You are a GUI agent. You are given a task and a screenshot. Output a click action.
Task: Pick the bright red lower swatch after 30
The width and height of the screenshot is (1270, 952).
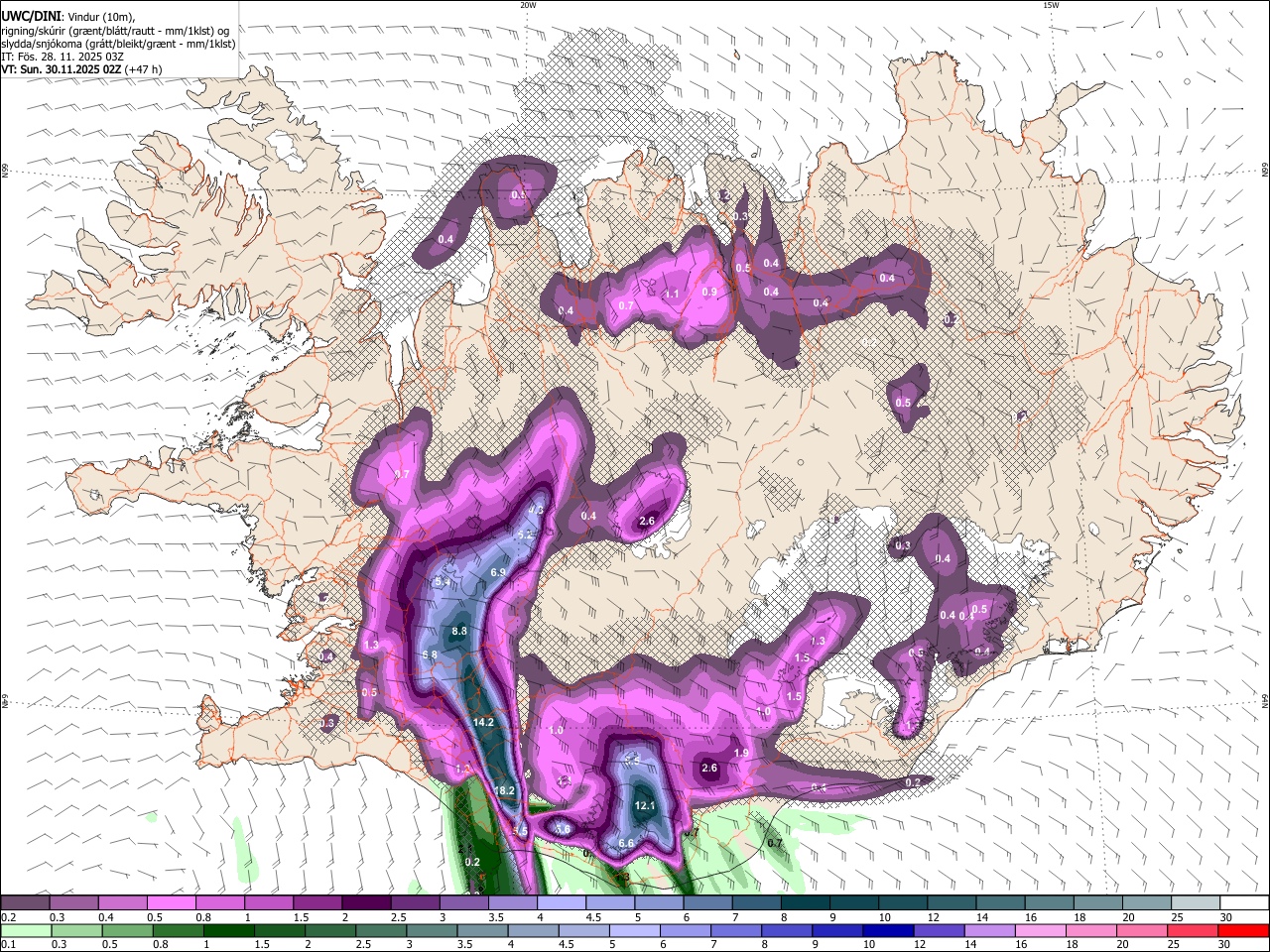pyautogui.click(x=1243, y=930)
